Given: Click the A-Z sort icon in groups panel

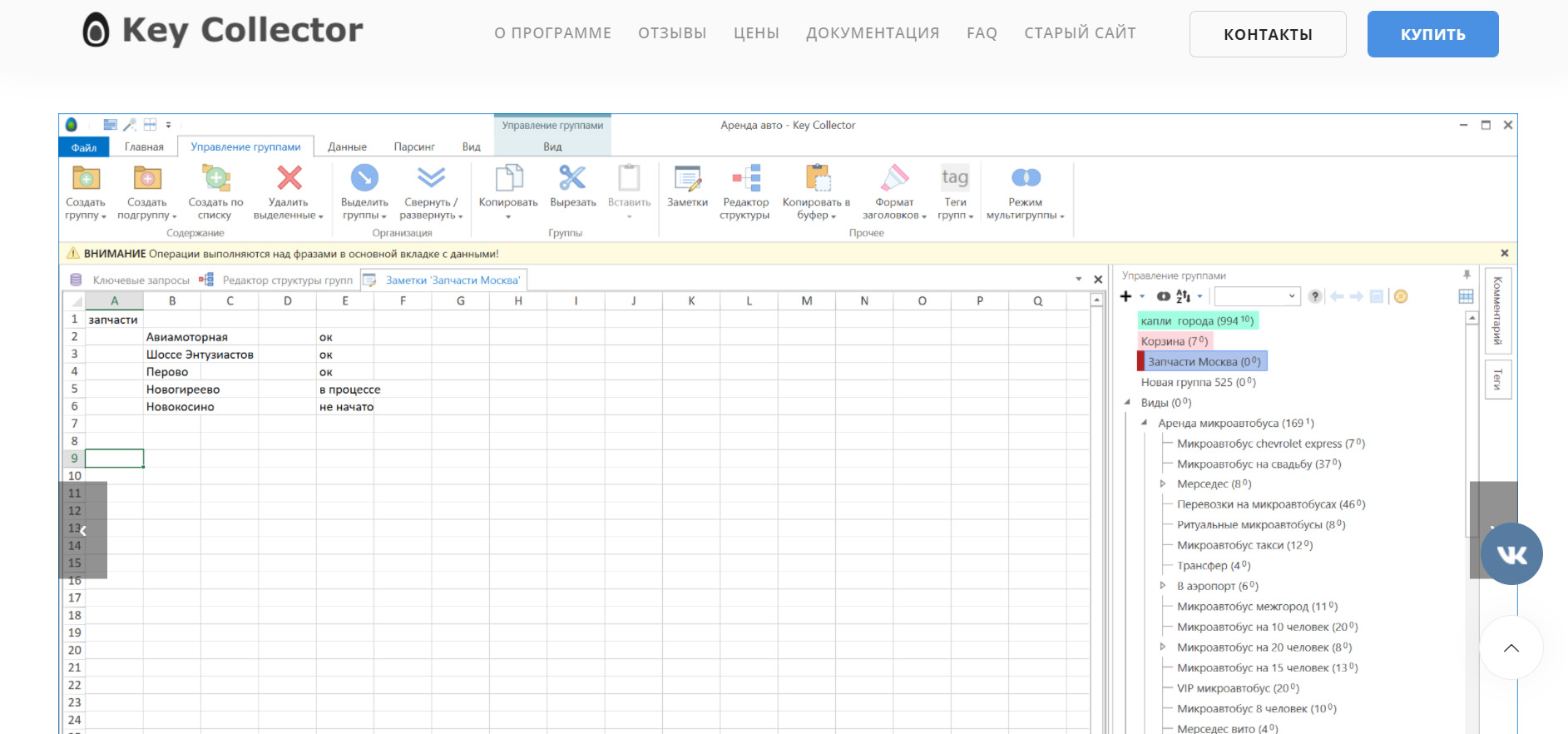Looking at the screenshot, I should point(1183,296).
